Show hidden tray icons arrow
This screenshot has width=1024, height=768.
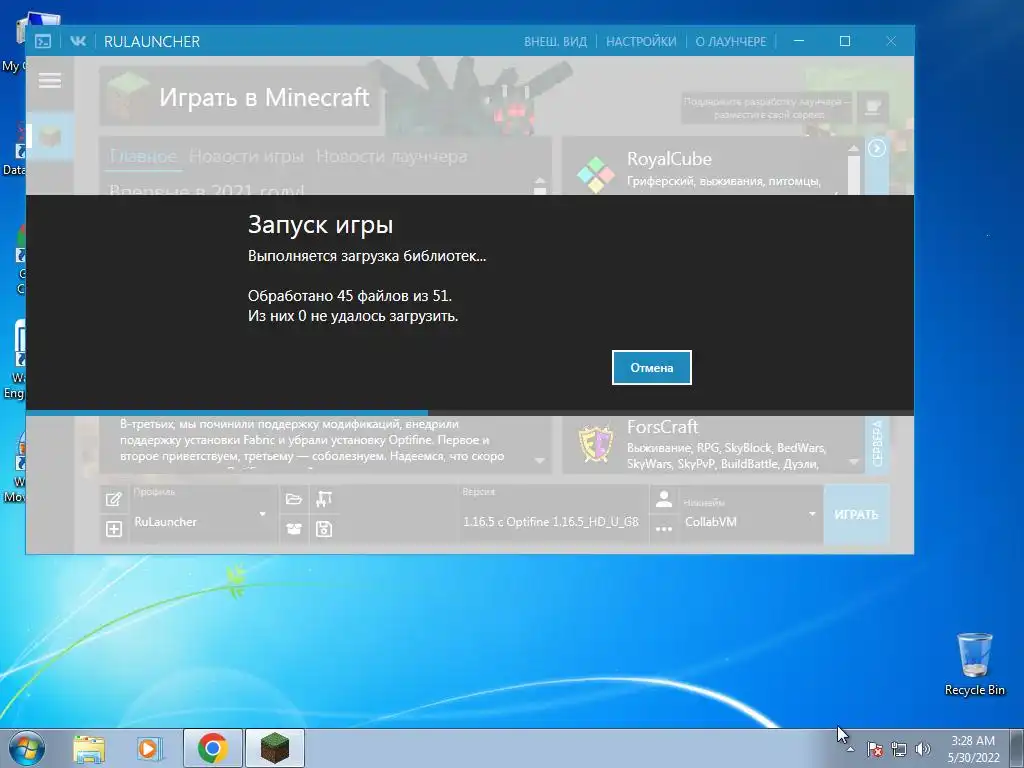tap(851, 749)
